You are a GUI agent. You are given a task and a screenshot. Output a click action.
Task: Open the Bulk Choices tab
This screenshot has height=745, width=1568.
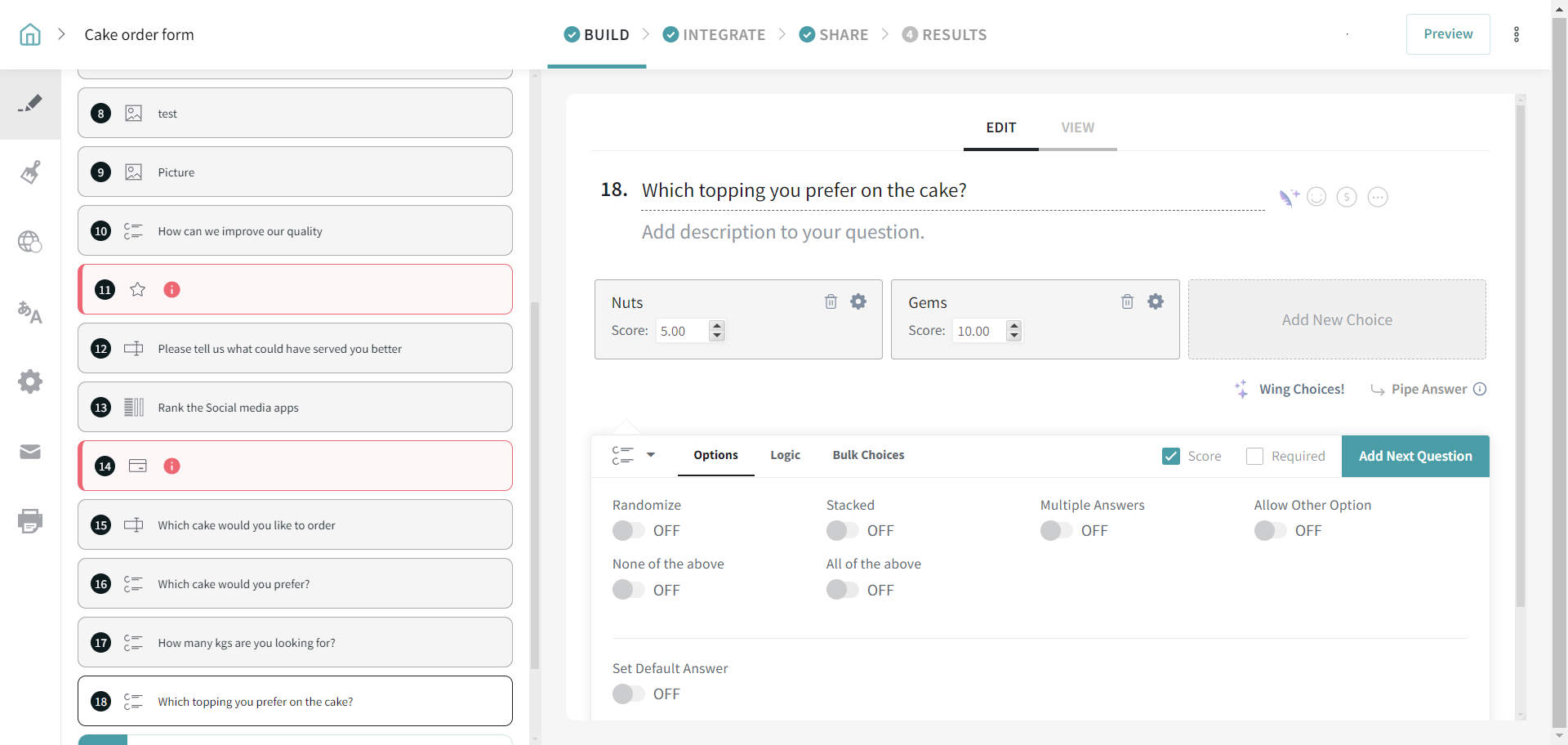point(868,455)
